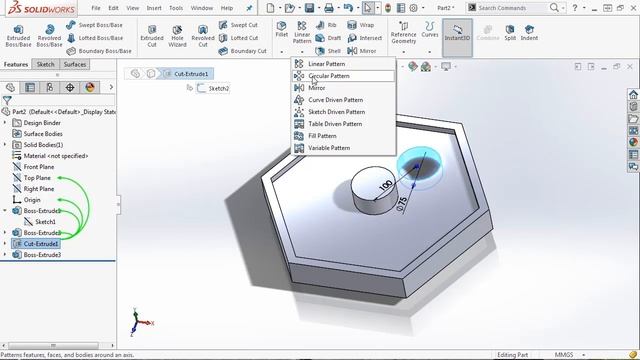This screenshot has width=640, height=360.
Task: Choose Linear Pattern from dropdown list
Action: 343,64
